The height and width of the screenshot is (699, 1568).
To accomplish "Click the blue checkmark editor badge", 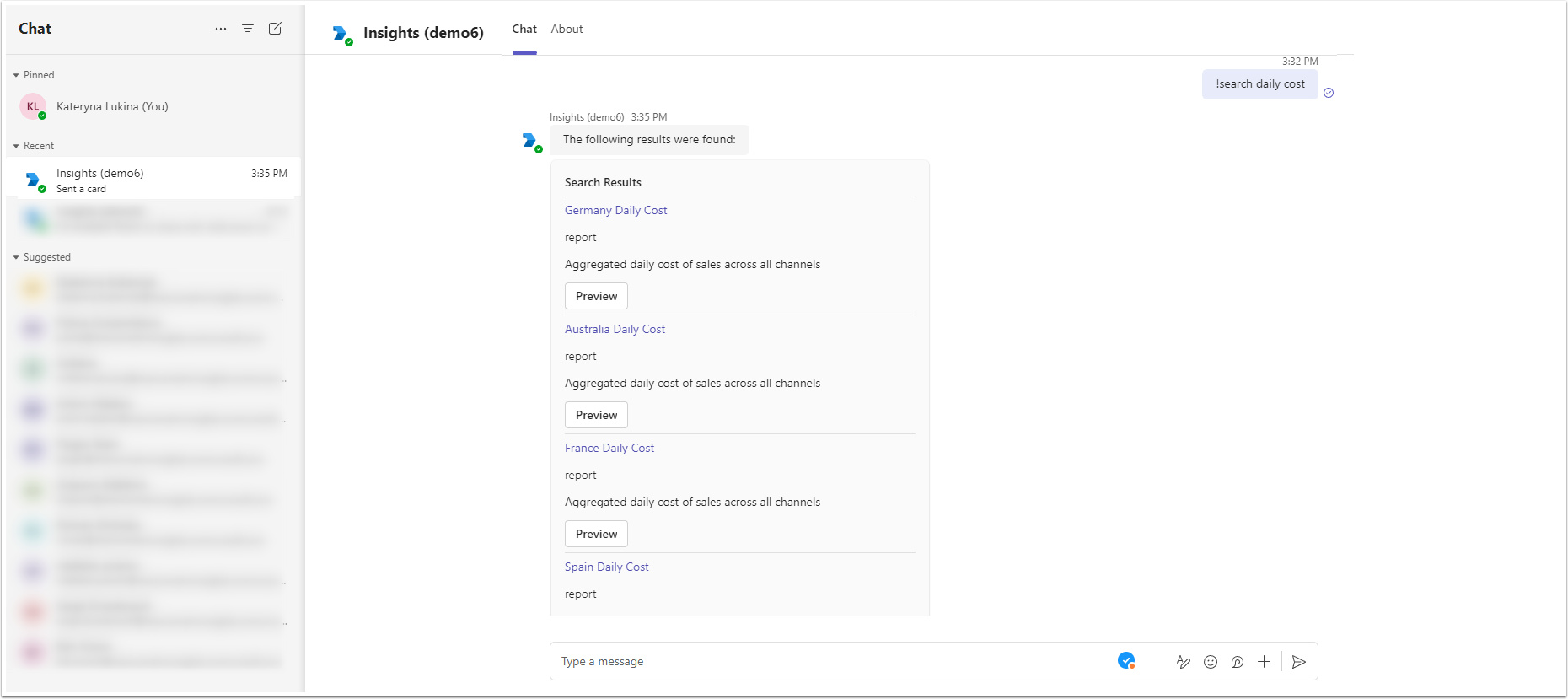I will (1126, 661).
